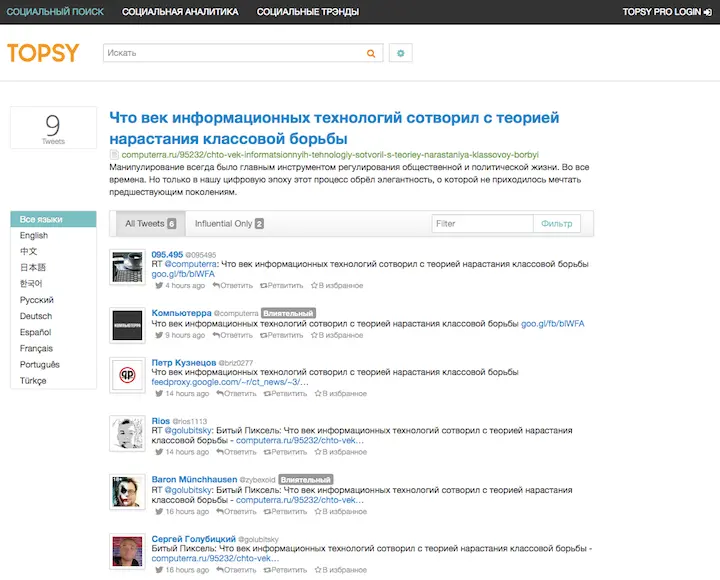Choose Deutsch in language list
The width and height of the screenshot is (720, 580).
click(x=36, y=316)
